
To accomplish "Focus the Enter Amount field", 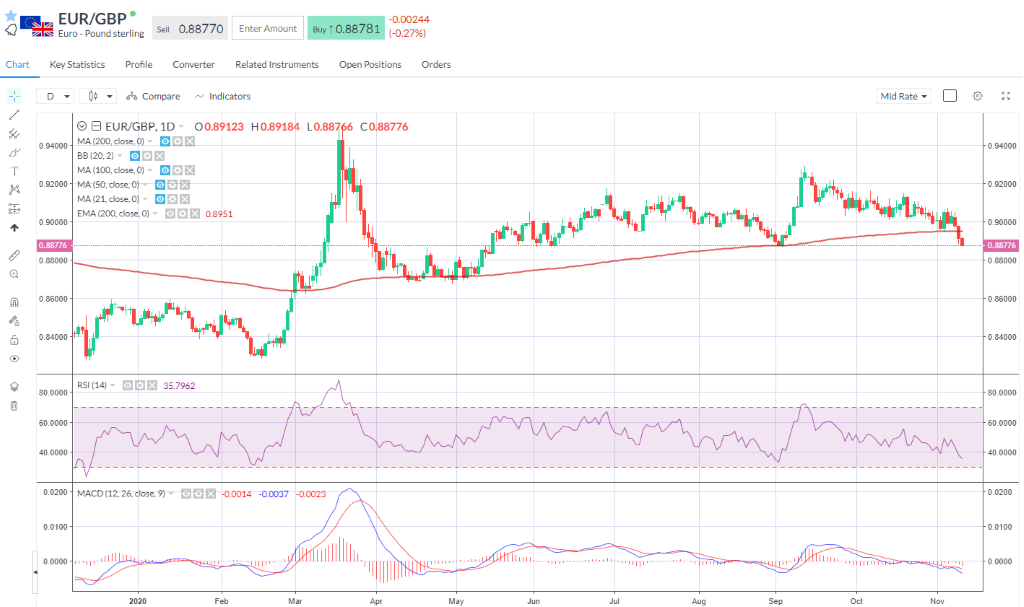I will point(268,29).
